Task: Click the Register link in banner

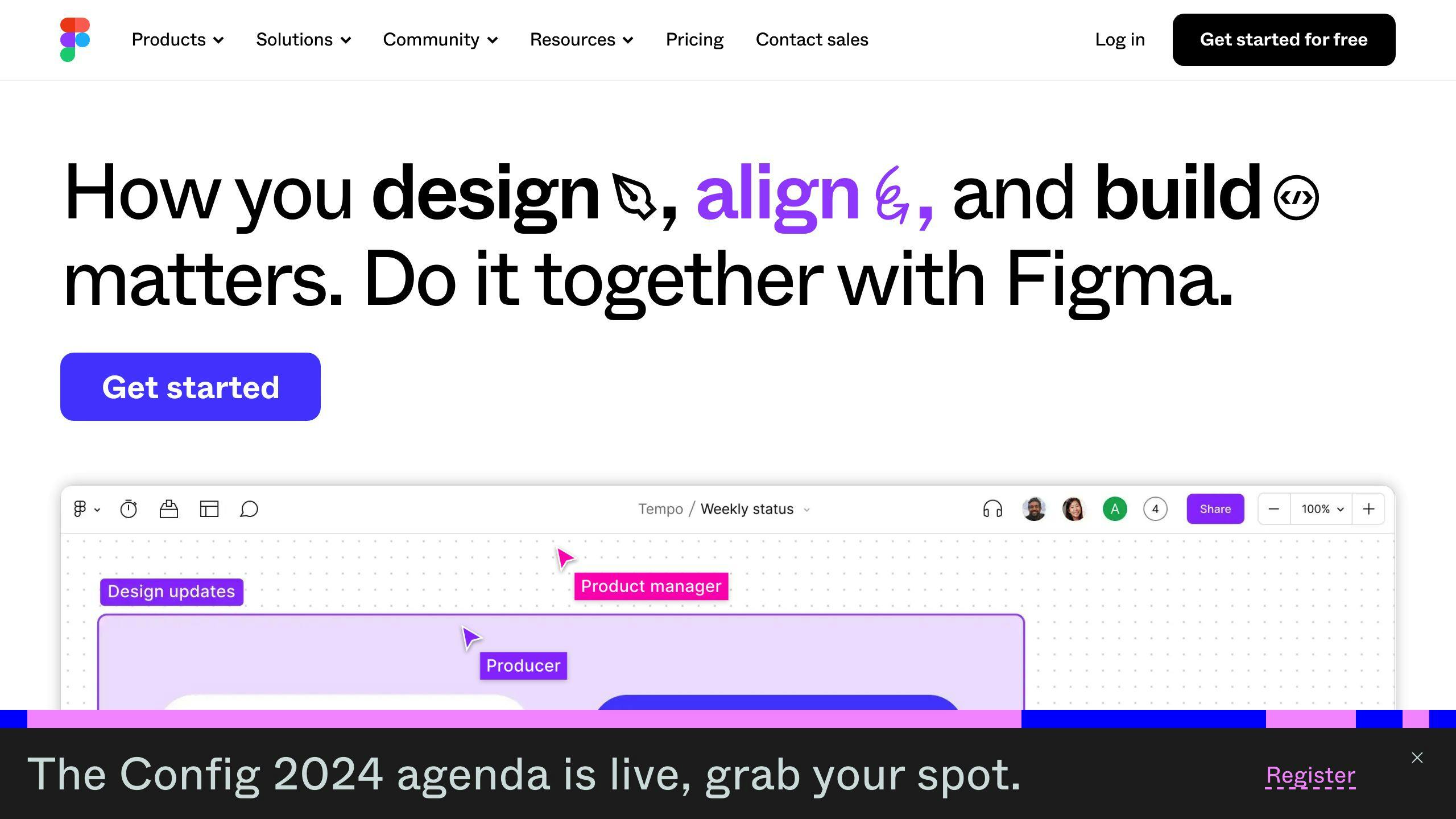Action: coord(1310,774)
